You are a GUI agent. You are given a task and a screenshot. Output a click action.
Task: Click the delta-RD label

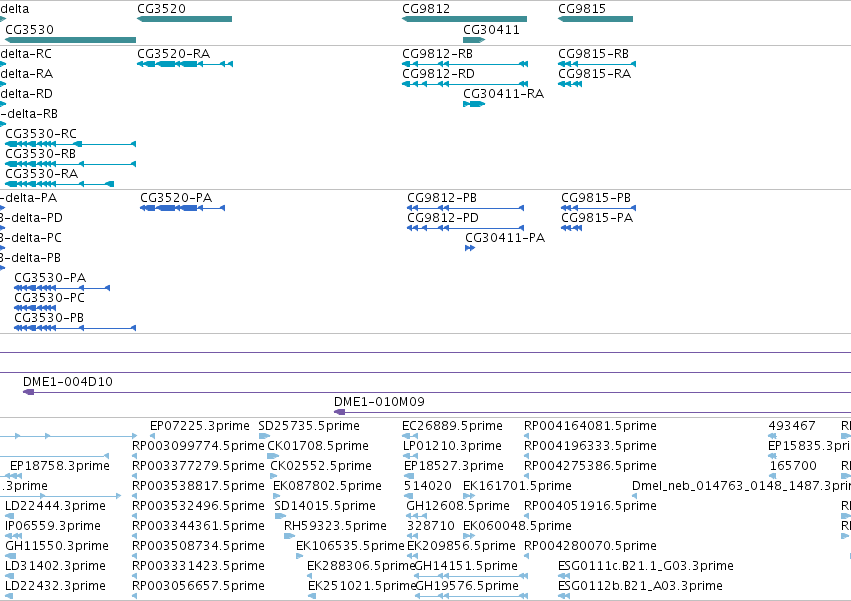pyautogui.click(x=27, y=94)
